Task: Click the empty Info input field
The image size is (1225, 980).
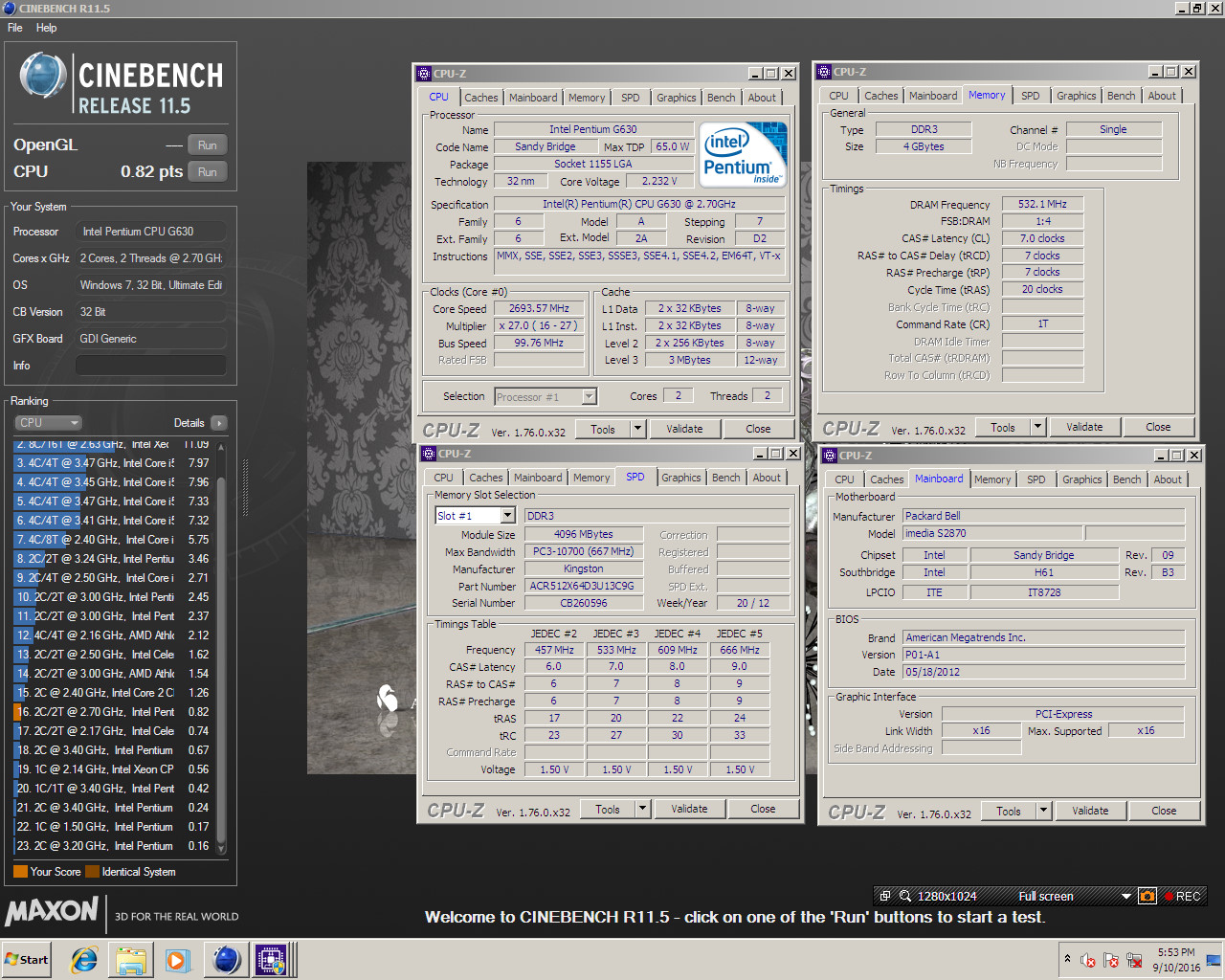Action: [x=151, y=366]
